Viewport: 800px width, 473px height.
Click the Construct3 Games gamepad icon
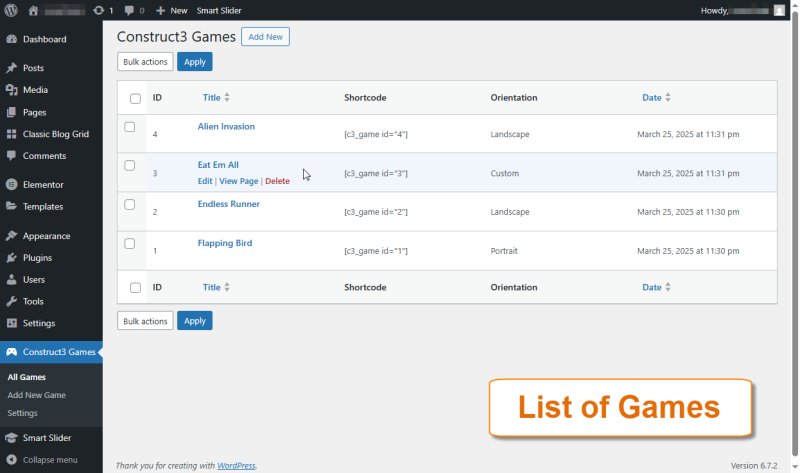coord(12,352)
